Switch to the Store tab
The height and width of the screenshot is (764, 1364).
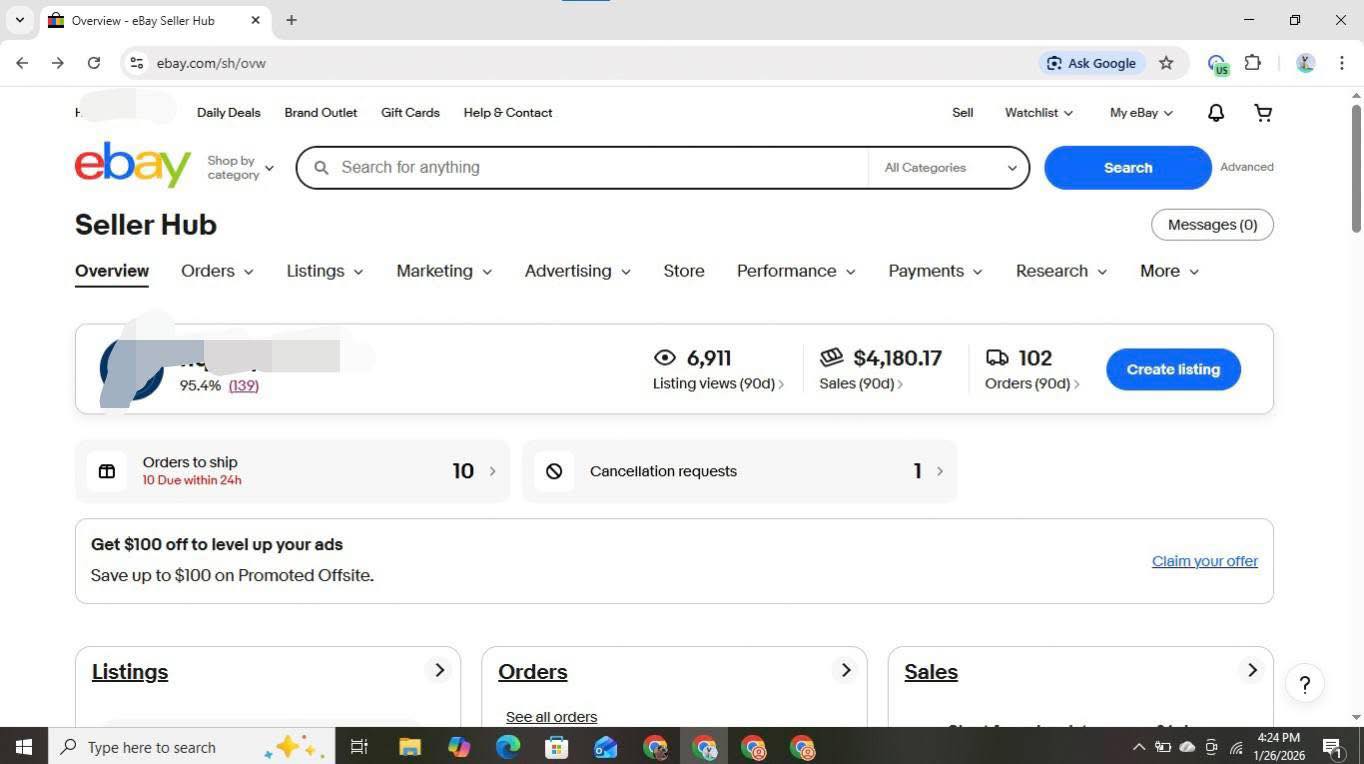coord(683,271)
